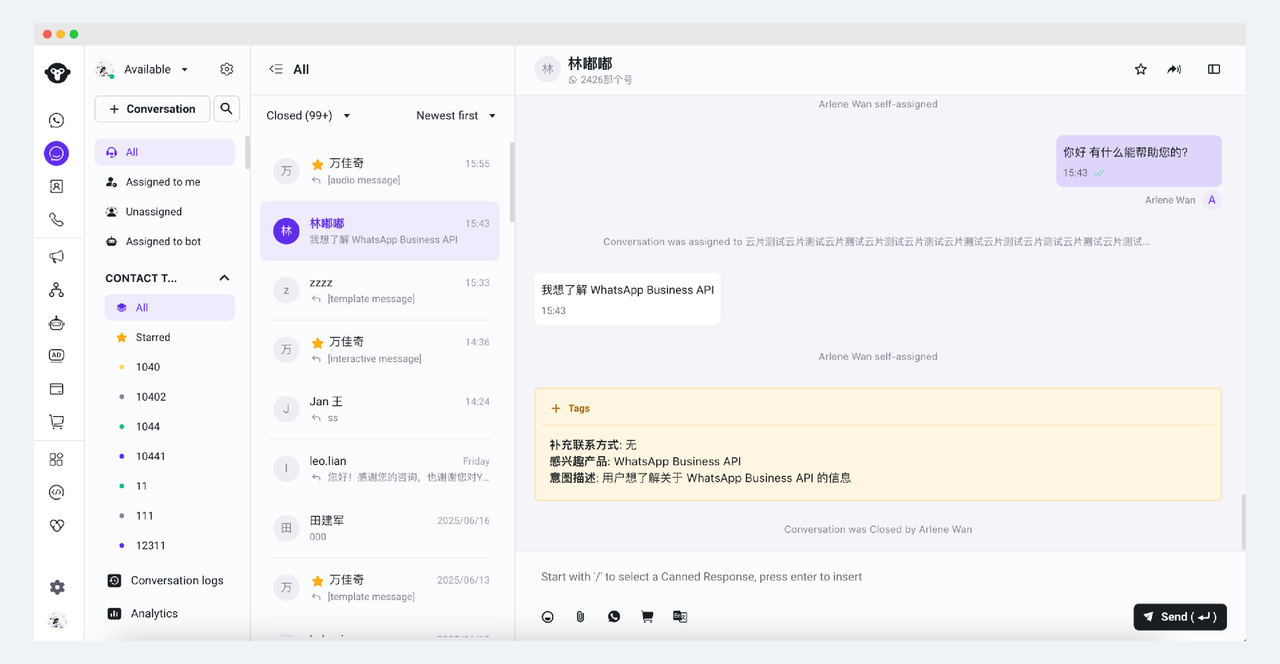Open the Closed (99+) filter dropdown

click(308, 116)
